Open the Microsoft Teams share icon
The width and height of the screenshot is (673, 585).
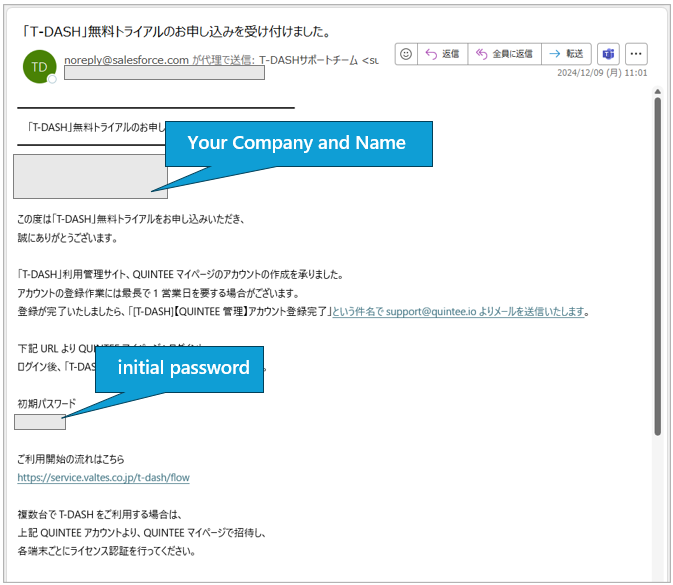tap(608, 54)
